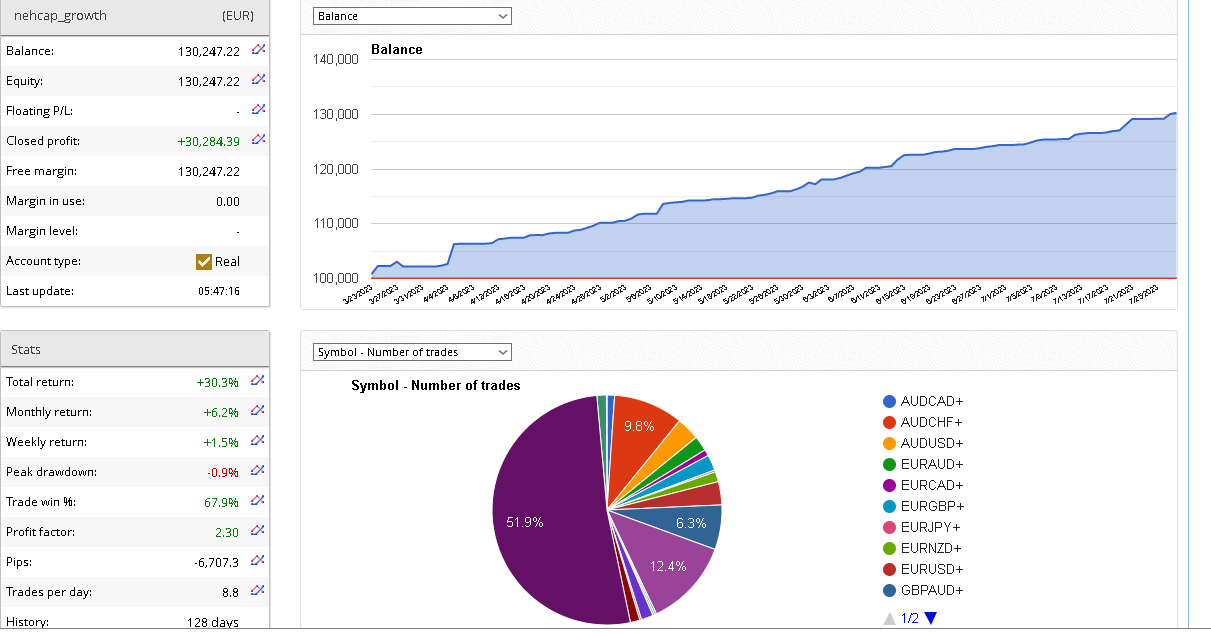
Task: Open the Balance chart selector dropdown
Action: (412, 16)
